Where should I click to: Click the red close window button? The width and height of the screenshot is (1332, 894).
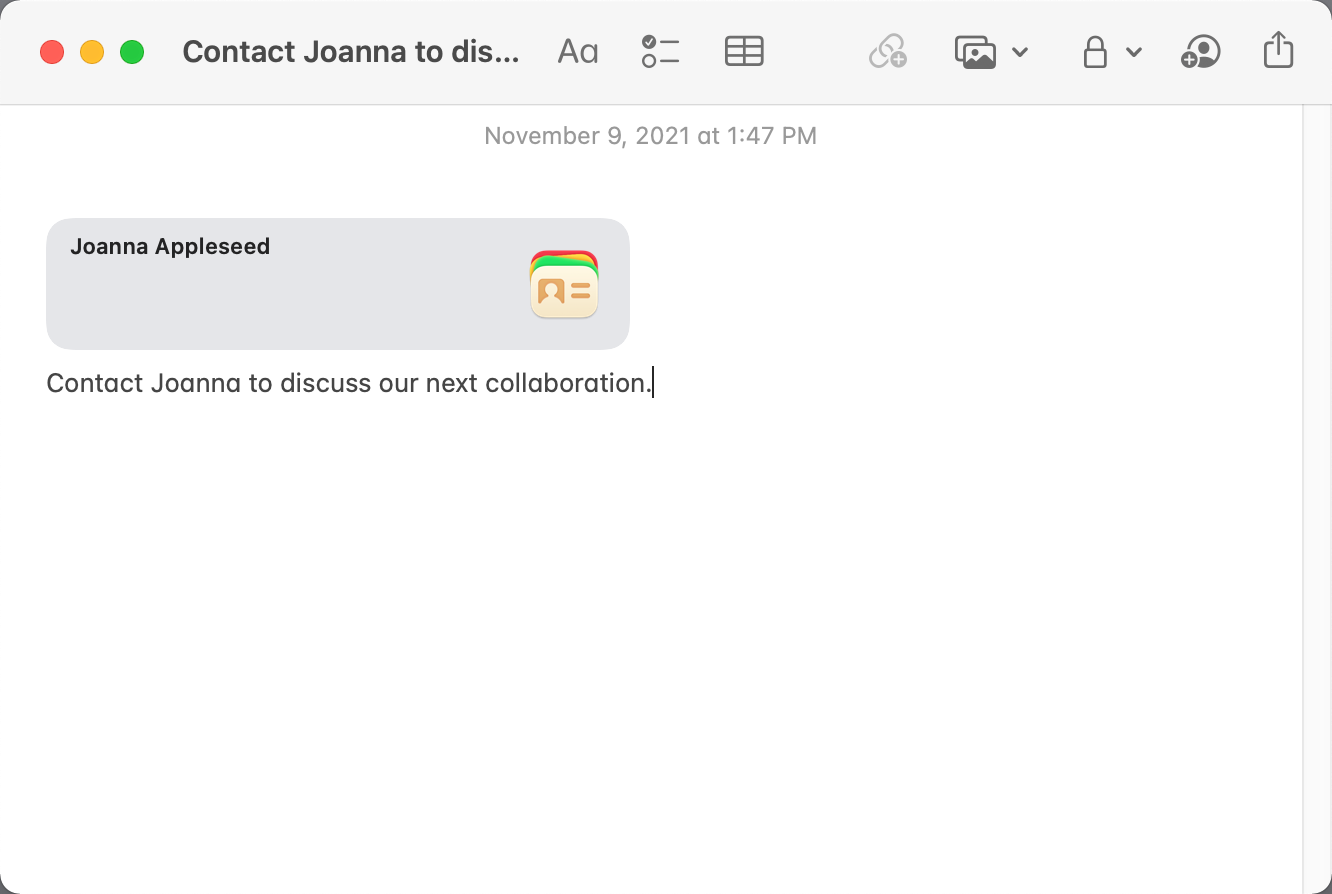point(52,52)
